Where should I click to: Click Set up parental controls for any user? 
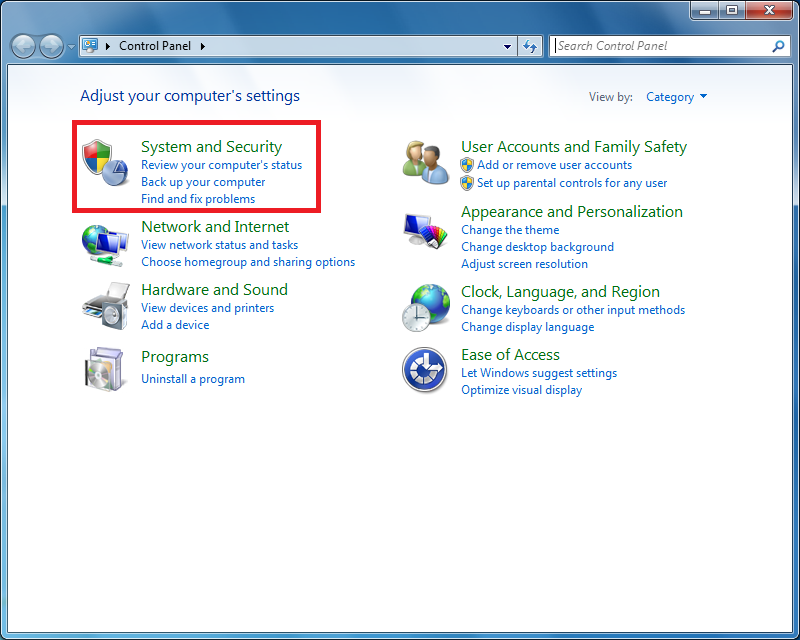[572, 183]
